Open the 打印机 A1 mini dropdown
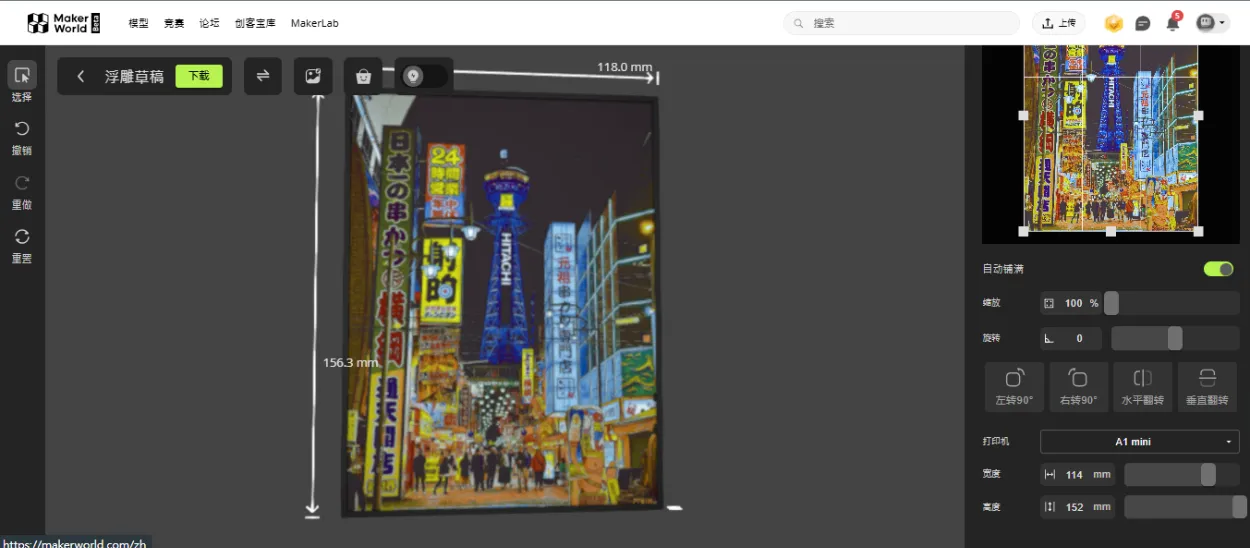 point(1140,441)
